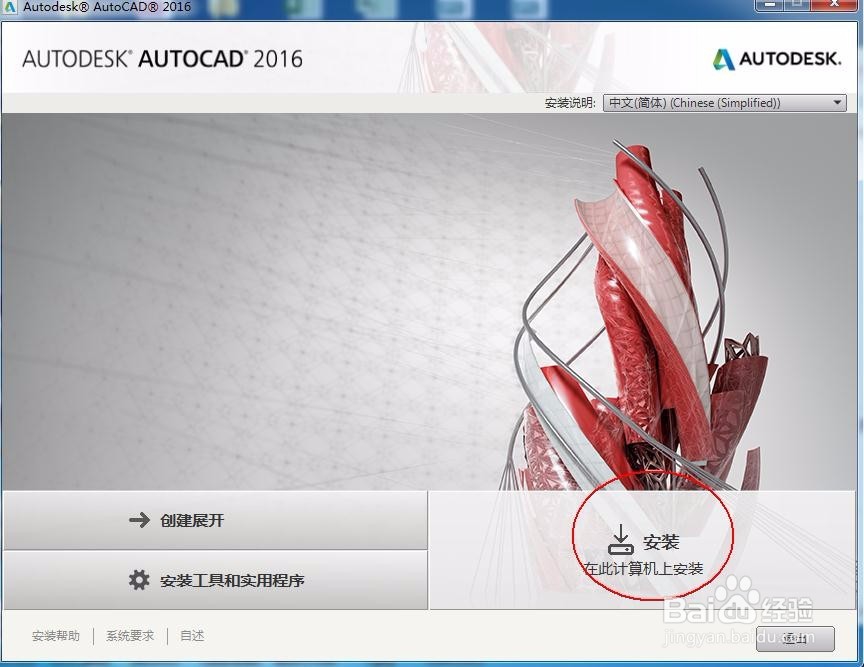Screen dimensions: 864x667
Task: Open the 安装帮助 link
Action: point(56,636)
